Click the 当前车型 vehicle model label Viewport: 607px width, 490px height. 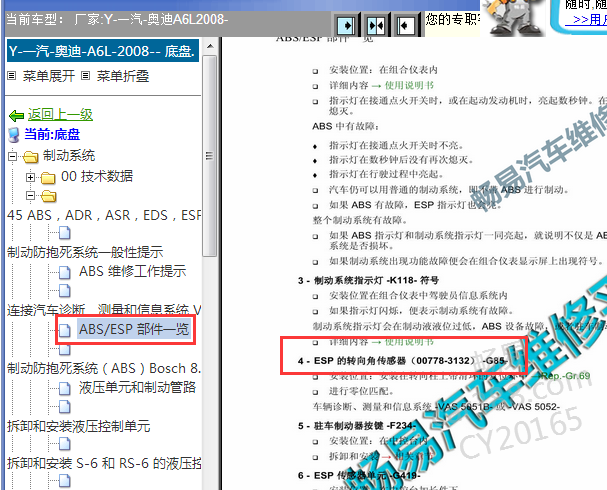(x=117, y=19)
